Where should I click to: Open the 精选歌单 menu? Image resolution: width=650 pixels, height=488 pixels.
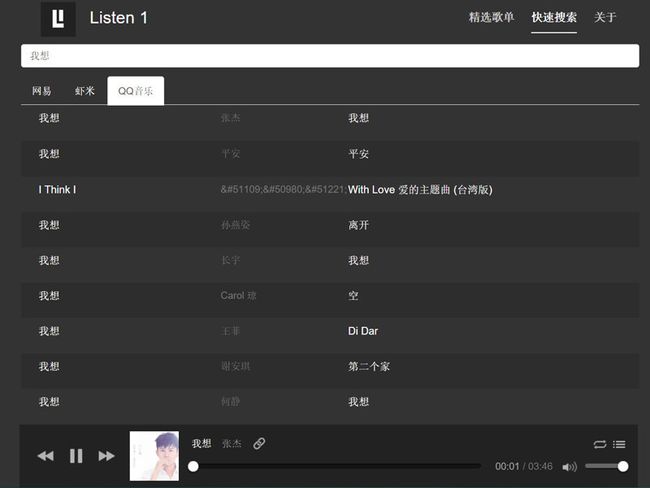click(491, 17)
